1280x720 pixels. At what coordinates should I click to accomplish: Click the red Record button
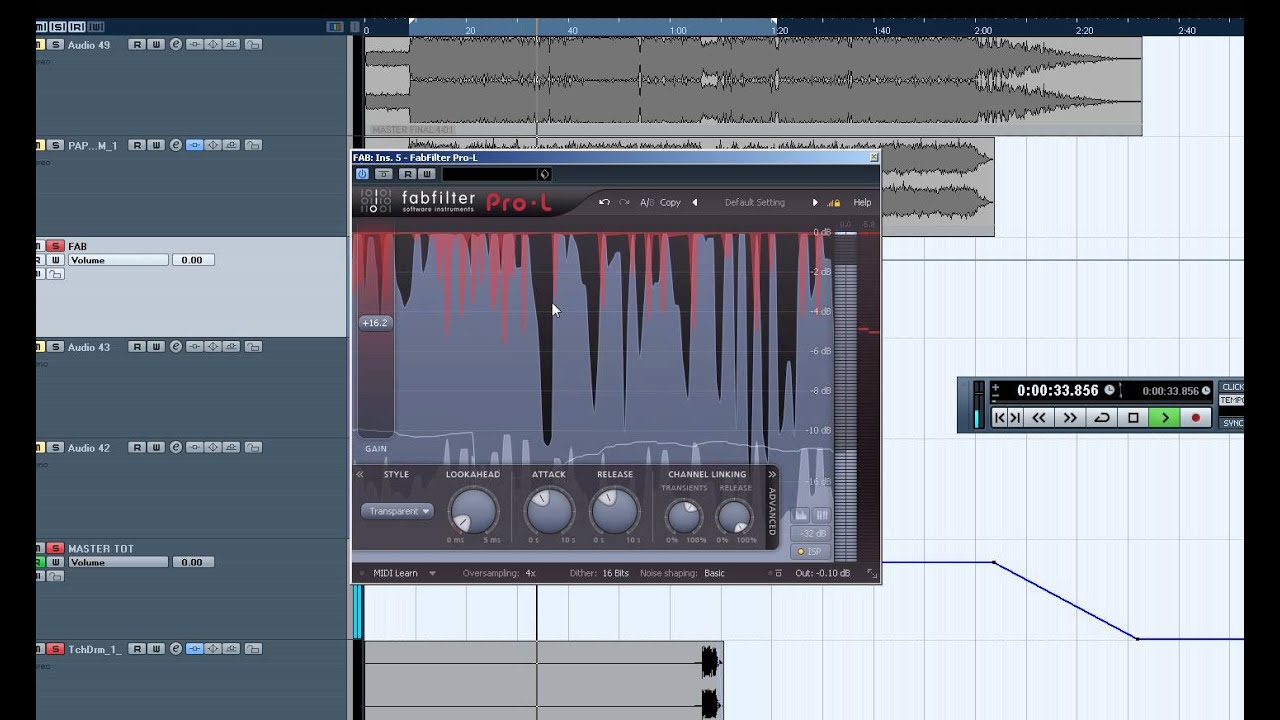1196,418
